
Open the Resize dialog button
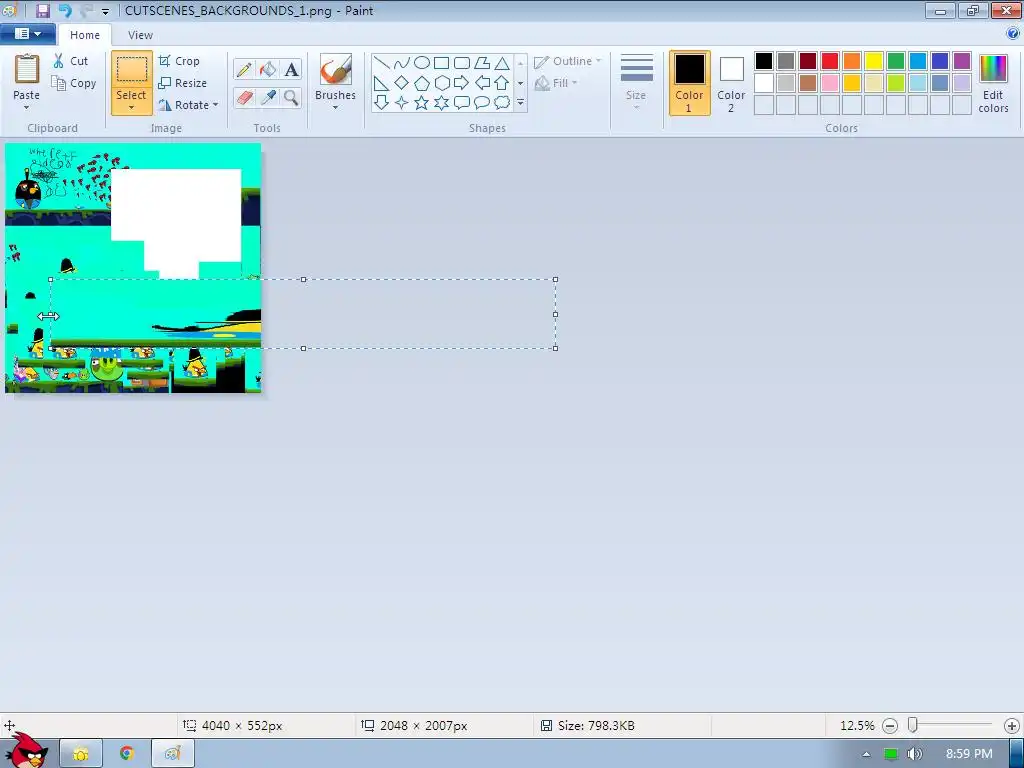coord(183,83)
